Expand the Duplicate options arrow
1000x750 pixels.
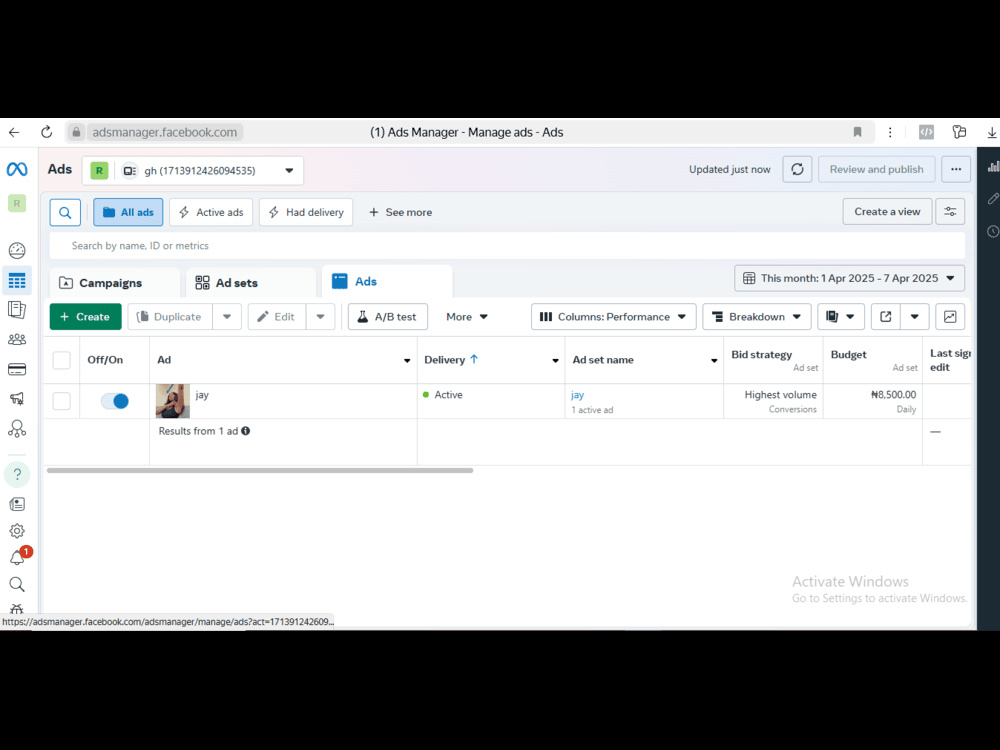pyautogui.click(x=227, y=316)
